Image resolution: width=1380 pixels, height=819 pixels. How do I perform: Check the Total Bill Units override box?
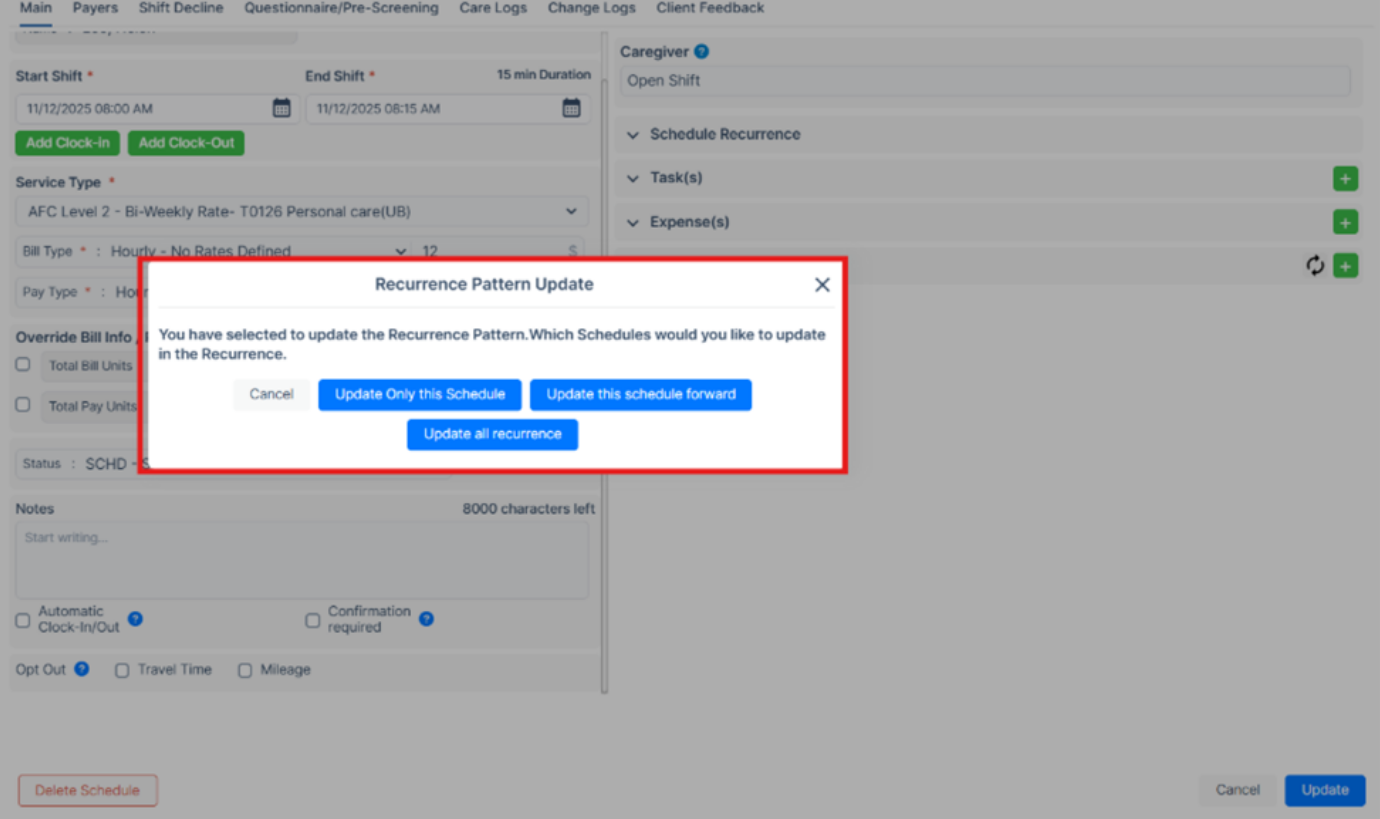[x=22, y=366]
